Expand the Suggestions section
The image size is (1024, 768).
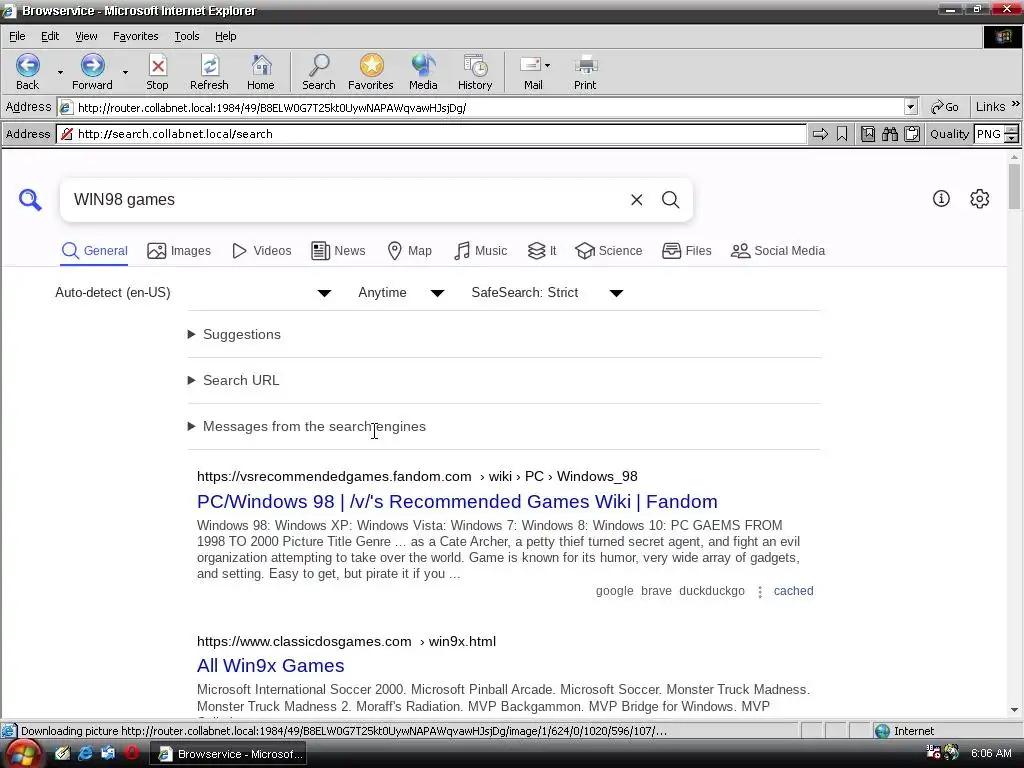[x=235, y=334]
